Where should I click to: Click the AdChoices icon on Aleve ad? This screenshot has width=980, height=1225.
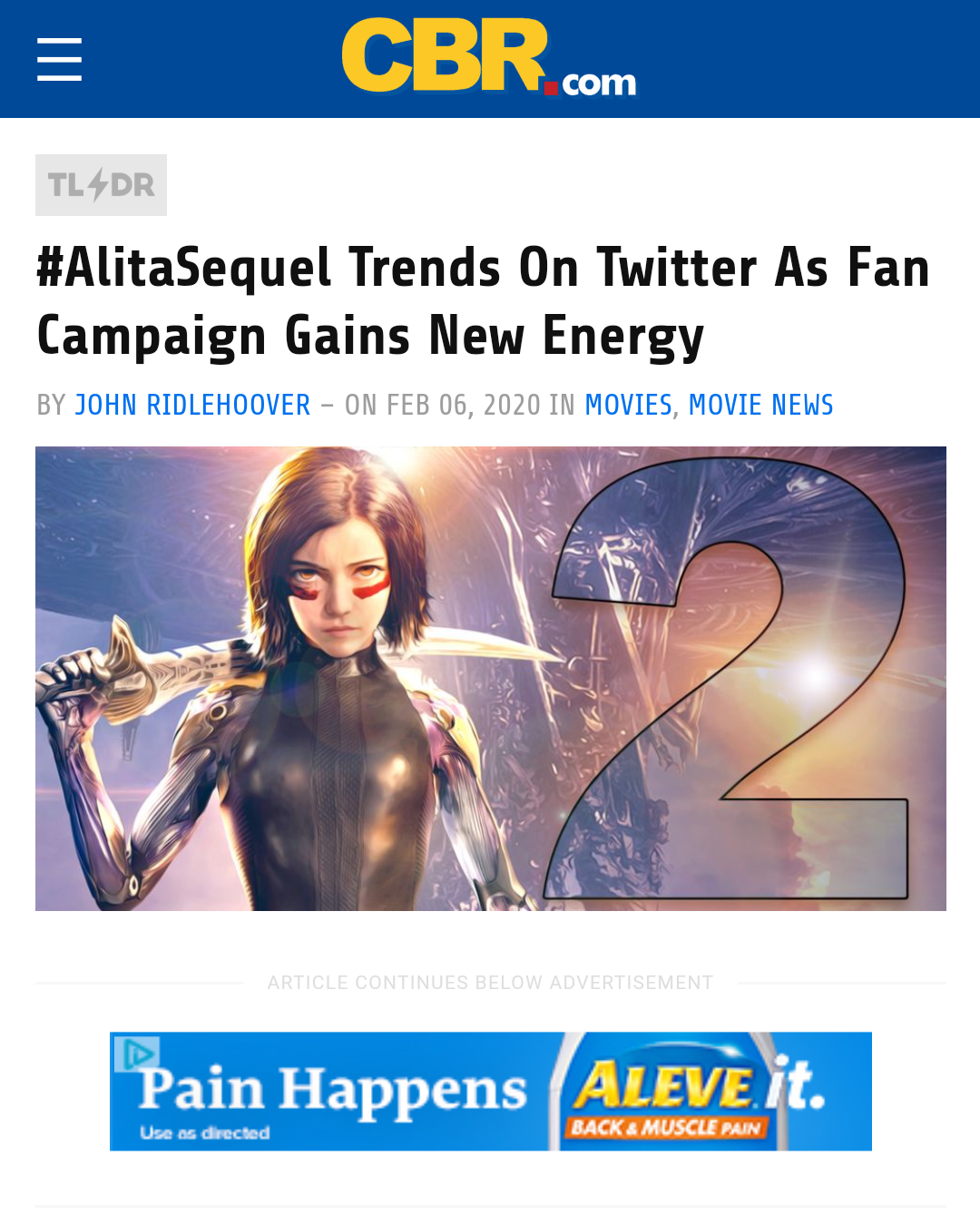(137, 1053)
